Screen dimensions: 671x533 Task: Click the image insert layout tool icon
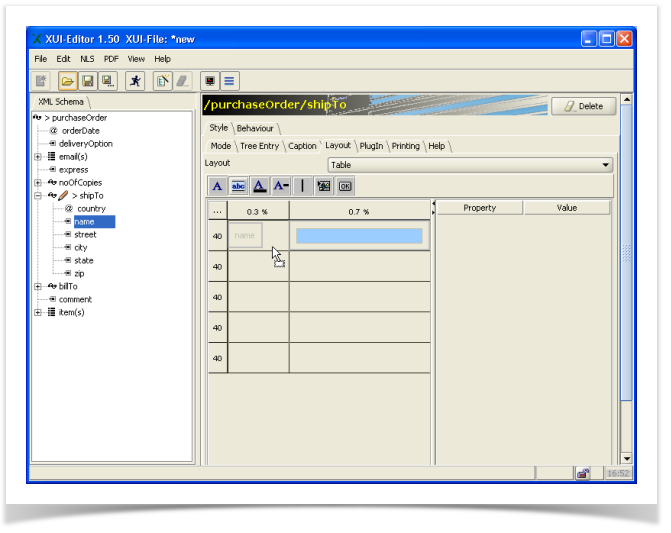click(x=324, y=186)
